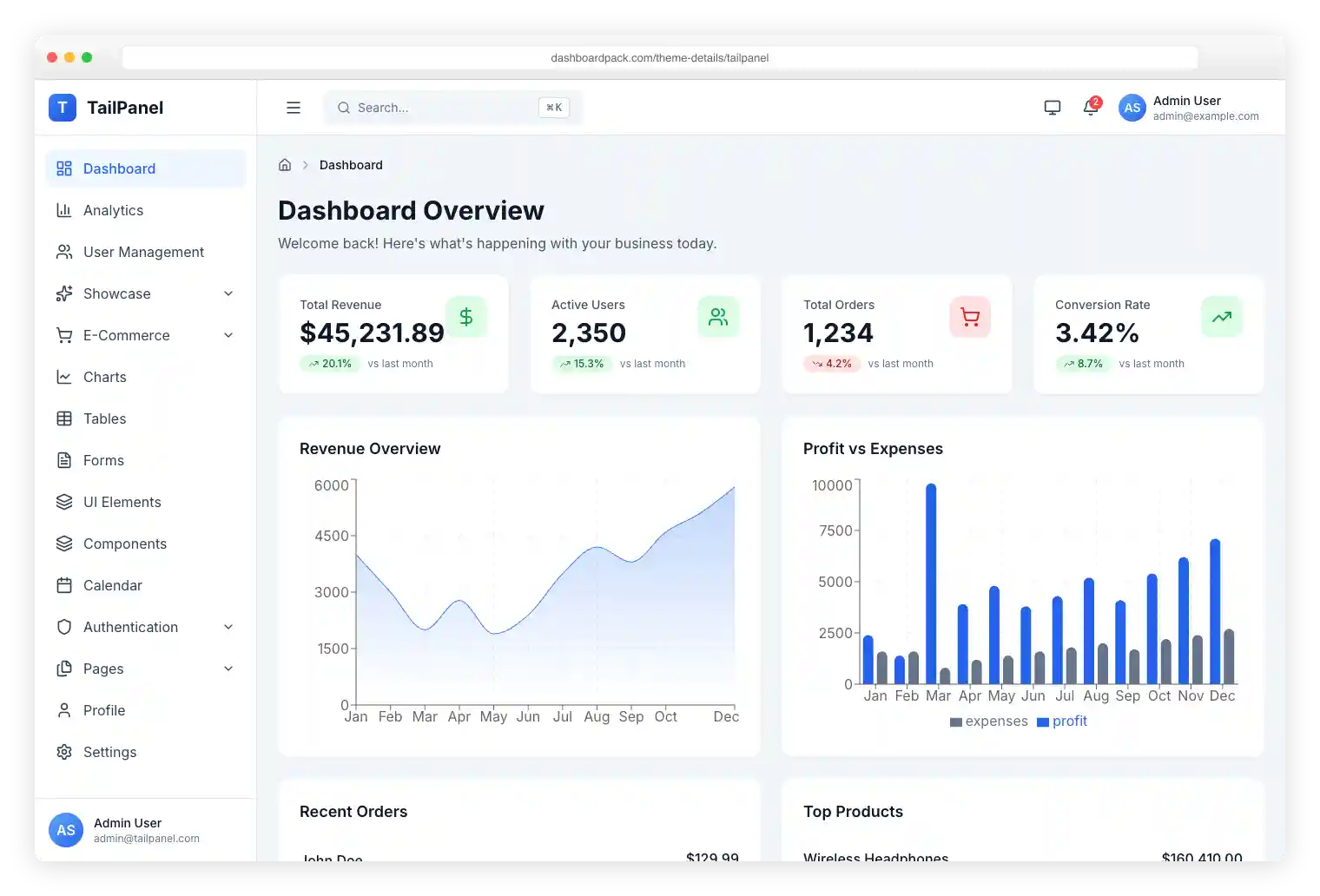Select the Tables sidebar icon
The height and width of the screenshot is (896, 1320).
coord(64,418)
